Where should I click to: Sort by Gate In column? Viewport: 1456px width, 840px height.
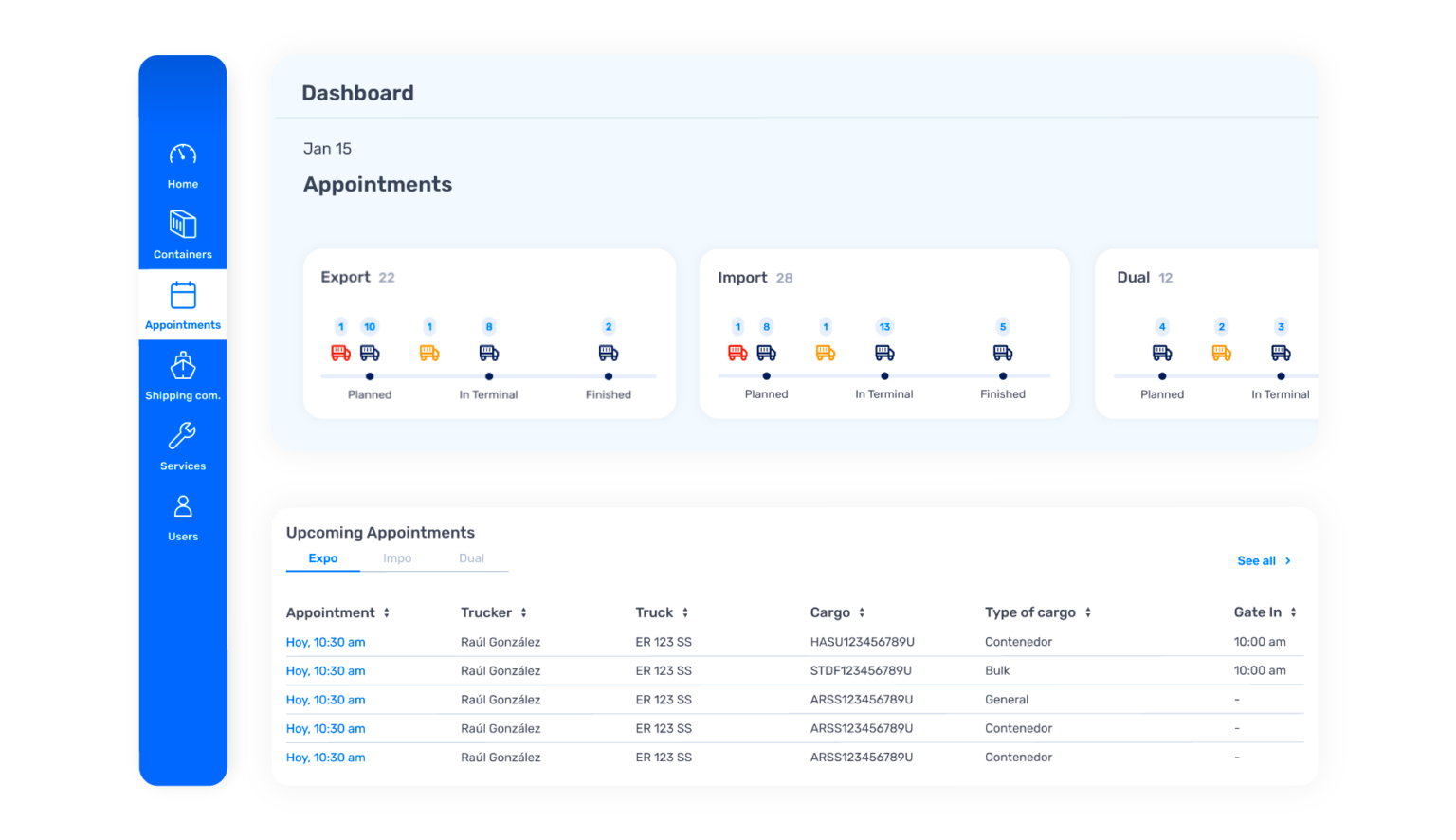[1293, 612]
